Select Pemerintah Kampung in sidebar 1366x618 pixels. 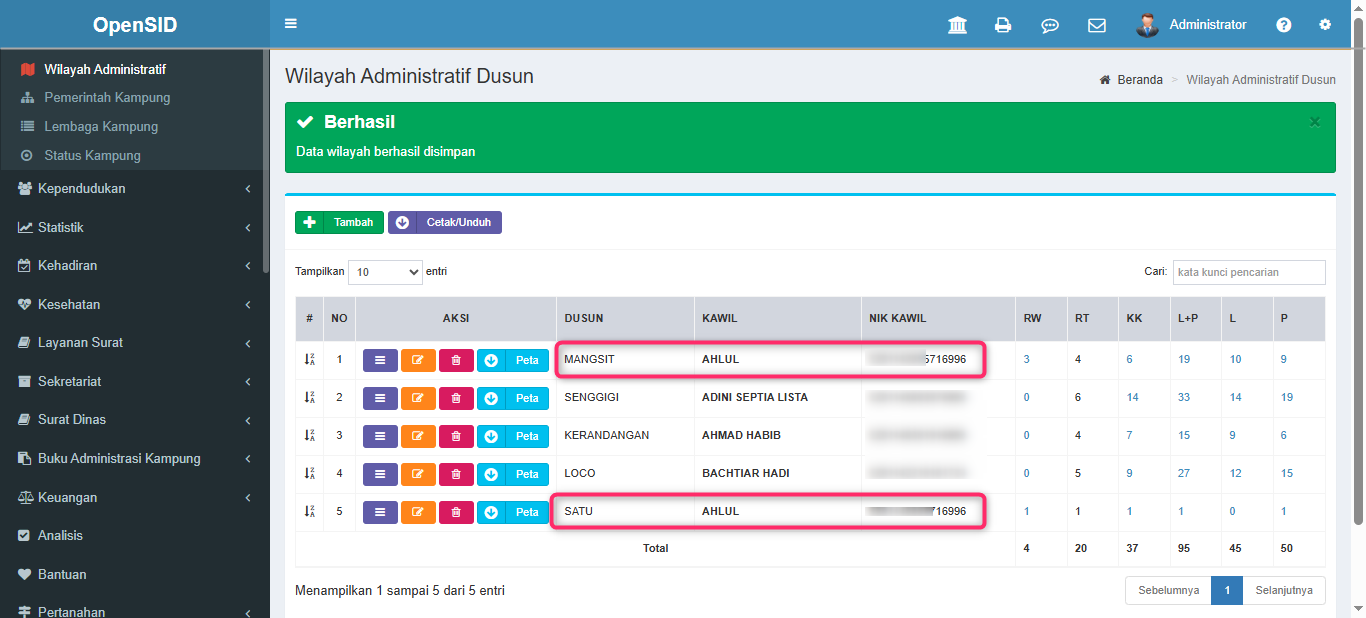(107, 98)
